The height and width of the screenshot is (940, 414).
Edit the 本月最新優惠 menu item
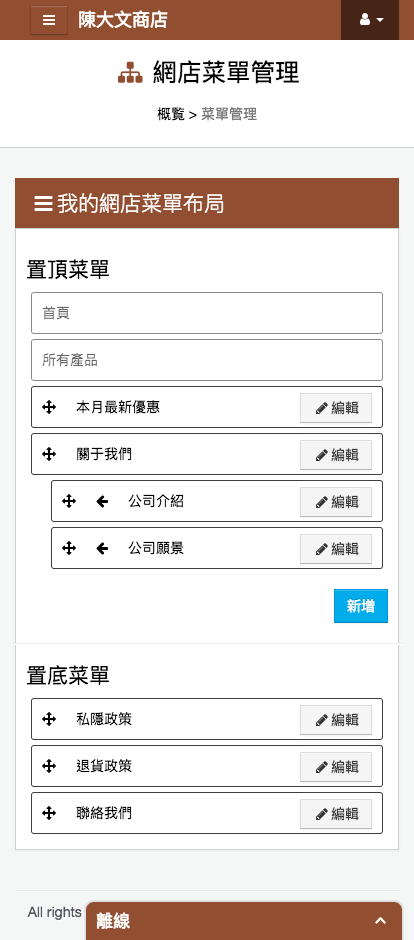click(x=336, y=408)
